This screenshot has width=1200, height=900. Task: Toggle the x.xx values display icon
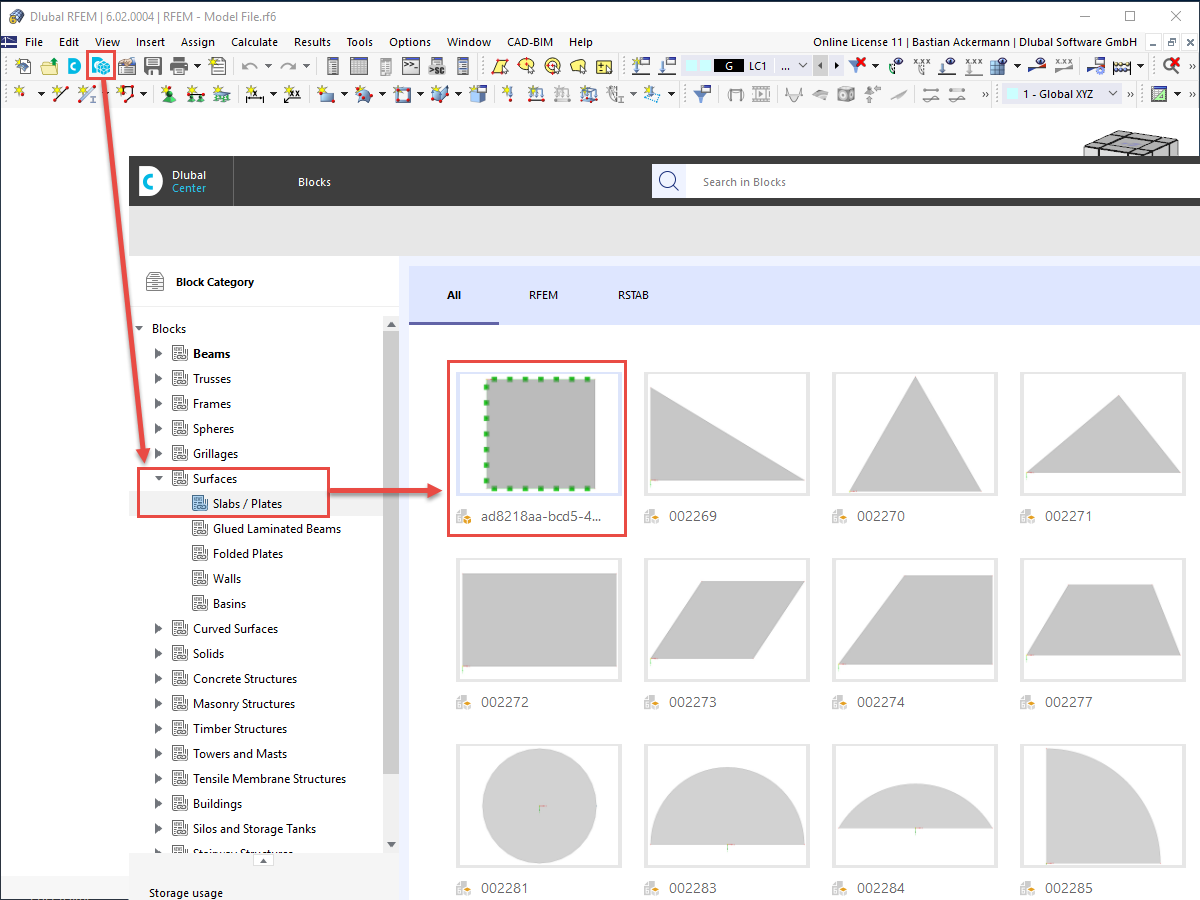point(920,65)
